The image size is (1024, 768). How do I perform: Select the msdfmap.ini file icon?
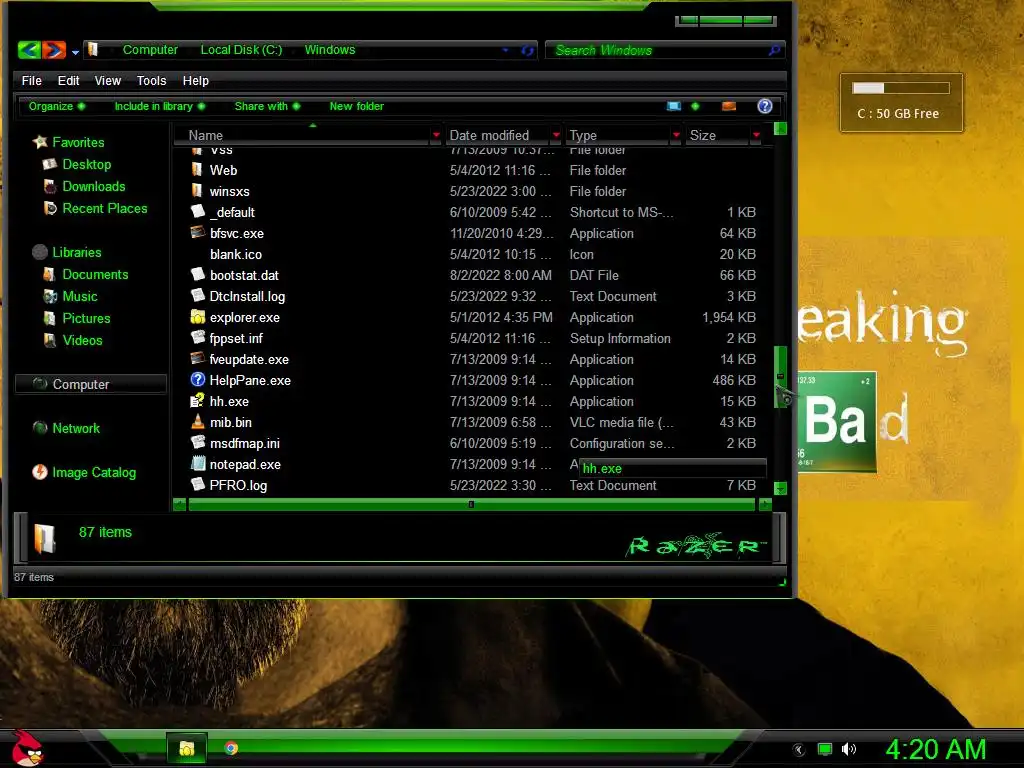coord(197,443)
